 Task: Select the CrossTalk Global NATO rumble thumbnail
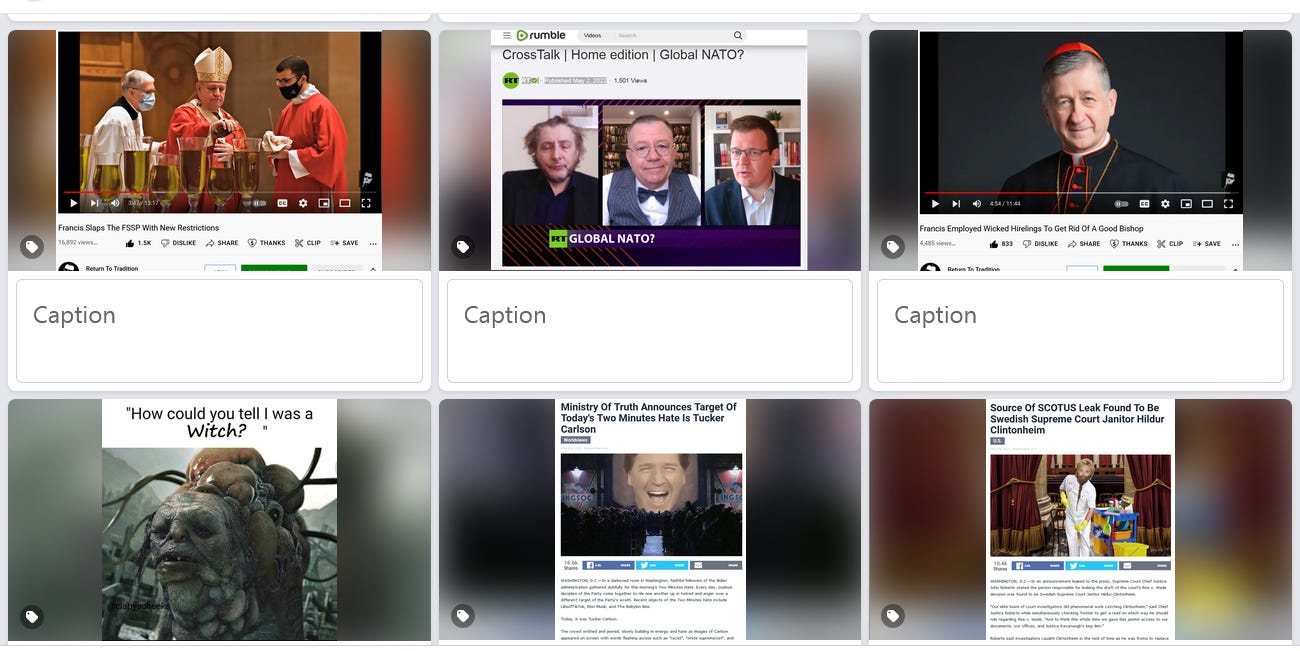[650, 150]
